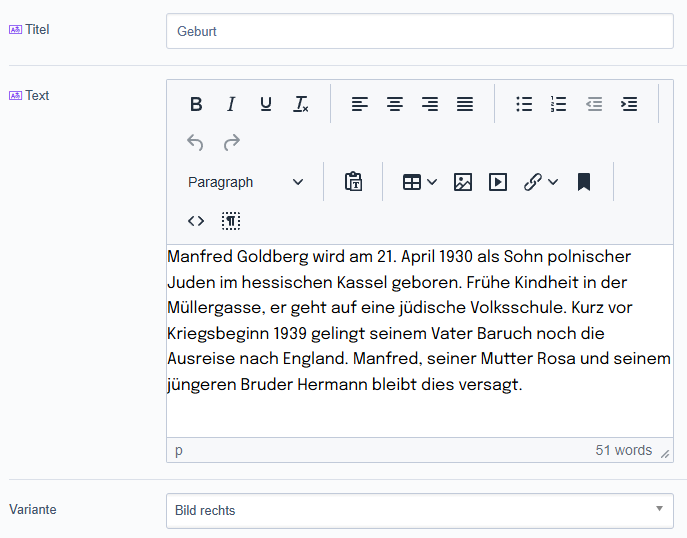The image size is (687, 538).
Task: Increase the paragraph indent
Action: pyautogui.click(x=629, y=104)
